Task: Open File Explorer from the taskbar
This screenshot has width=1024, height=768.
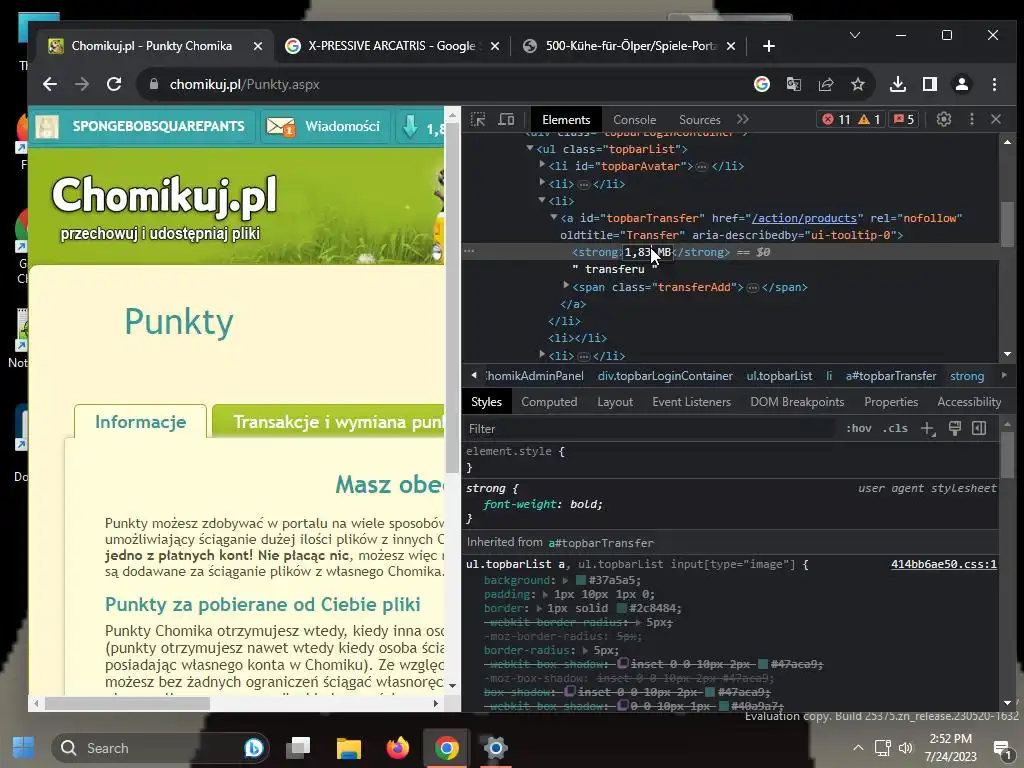Action: point(348,748)
